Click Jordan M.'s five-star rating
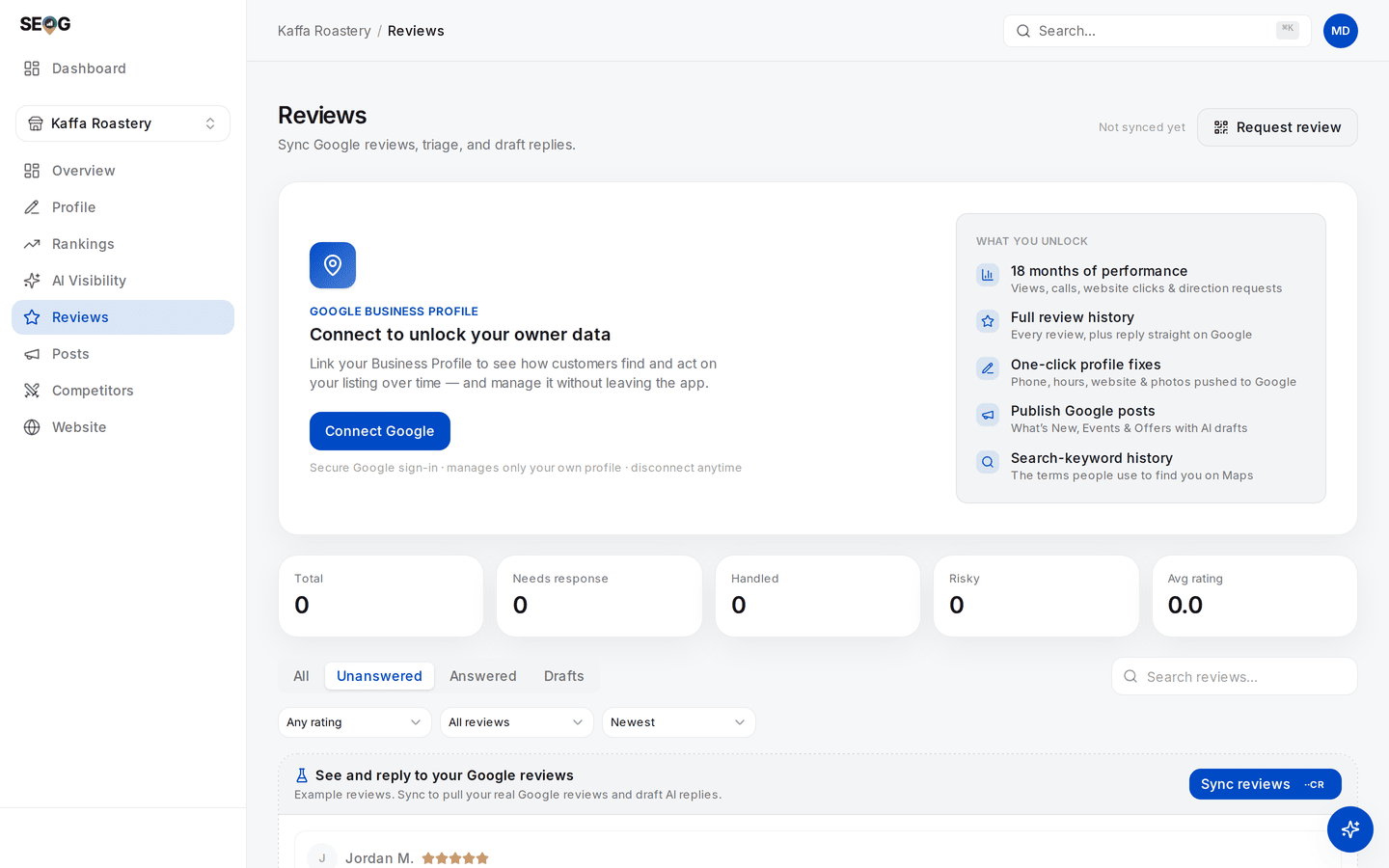This screenshot has height=868, width=1389. [455, 858]
